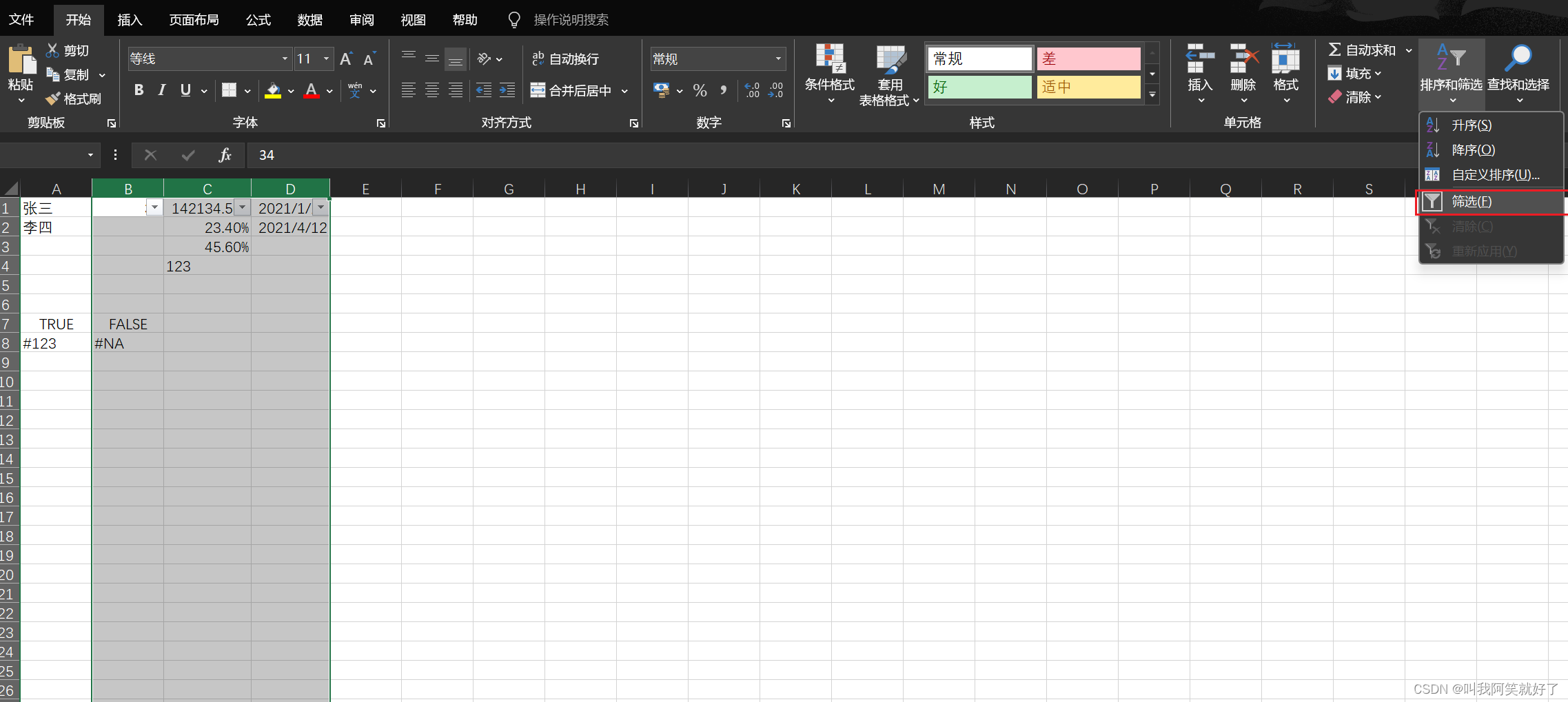Viewport: 1568px width, 702px height.
Task: Toggle Wrap Text (自动换行)
Action: pos(565,59)
